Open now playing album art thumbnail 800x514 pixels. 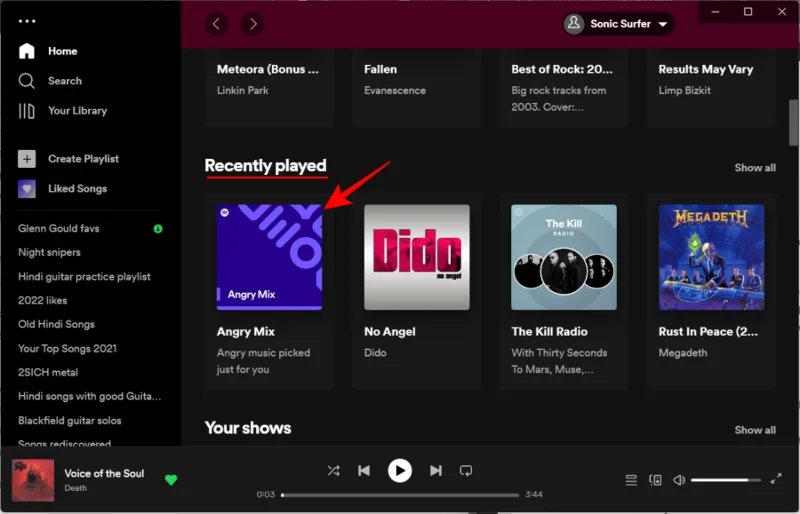(33, 480)
